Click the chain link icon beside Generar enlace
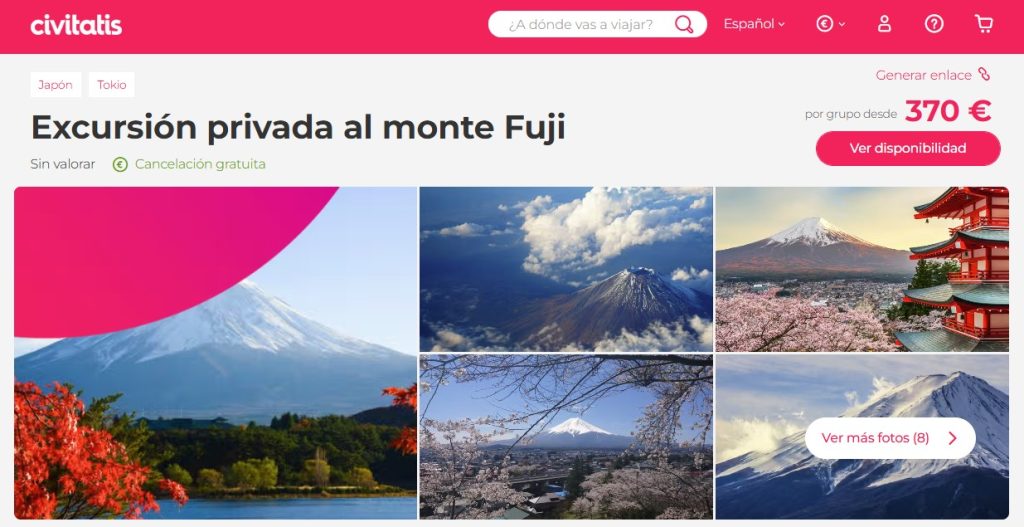 [x=984, y=74]
